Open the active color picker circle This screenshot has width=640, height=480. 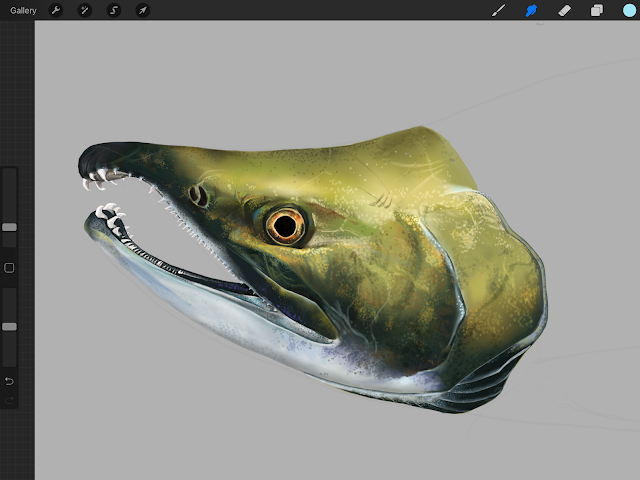(x=629, y=10)
